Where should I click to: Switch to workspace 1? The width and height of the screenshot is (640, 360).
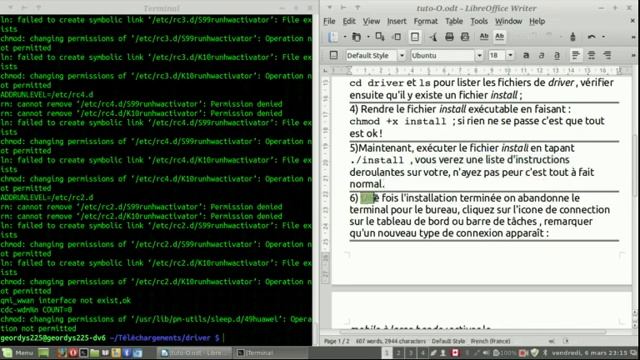pos(387,353)
